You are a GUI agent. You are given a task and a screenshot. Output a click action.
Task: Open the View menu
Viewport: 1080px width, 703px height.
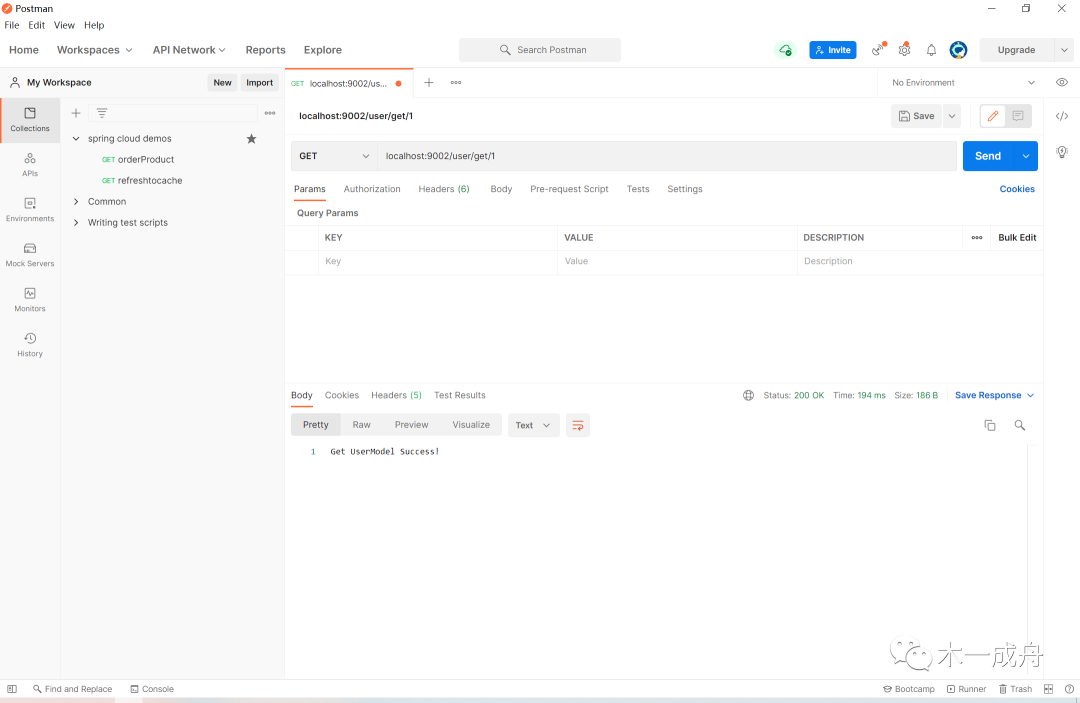pyautogui.click(x=64, y=25)
